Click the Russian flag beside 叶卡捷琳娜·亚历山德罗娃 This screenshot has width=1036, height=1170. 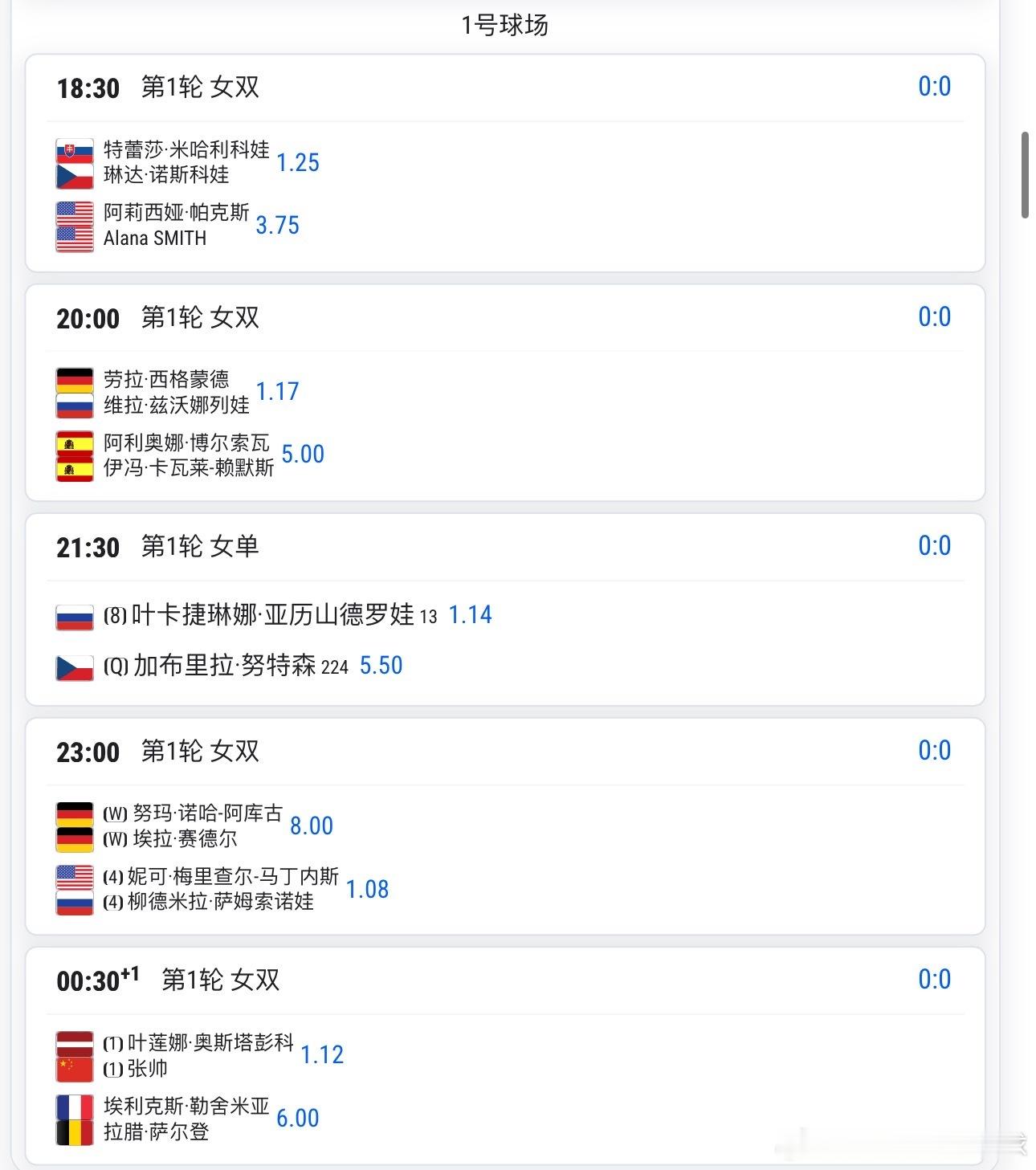pos(74,616)
